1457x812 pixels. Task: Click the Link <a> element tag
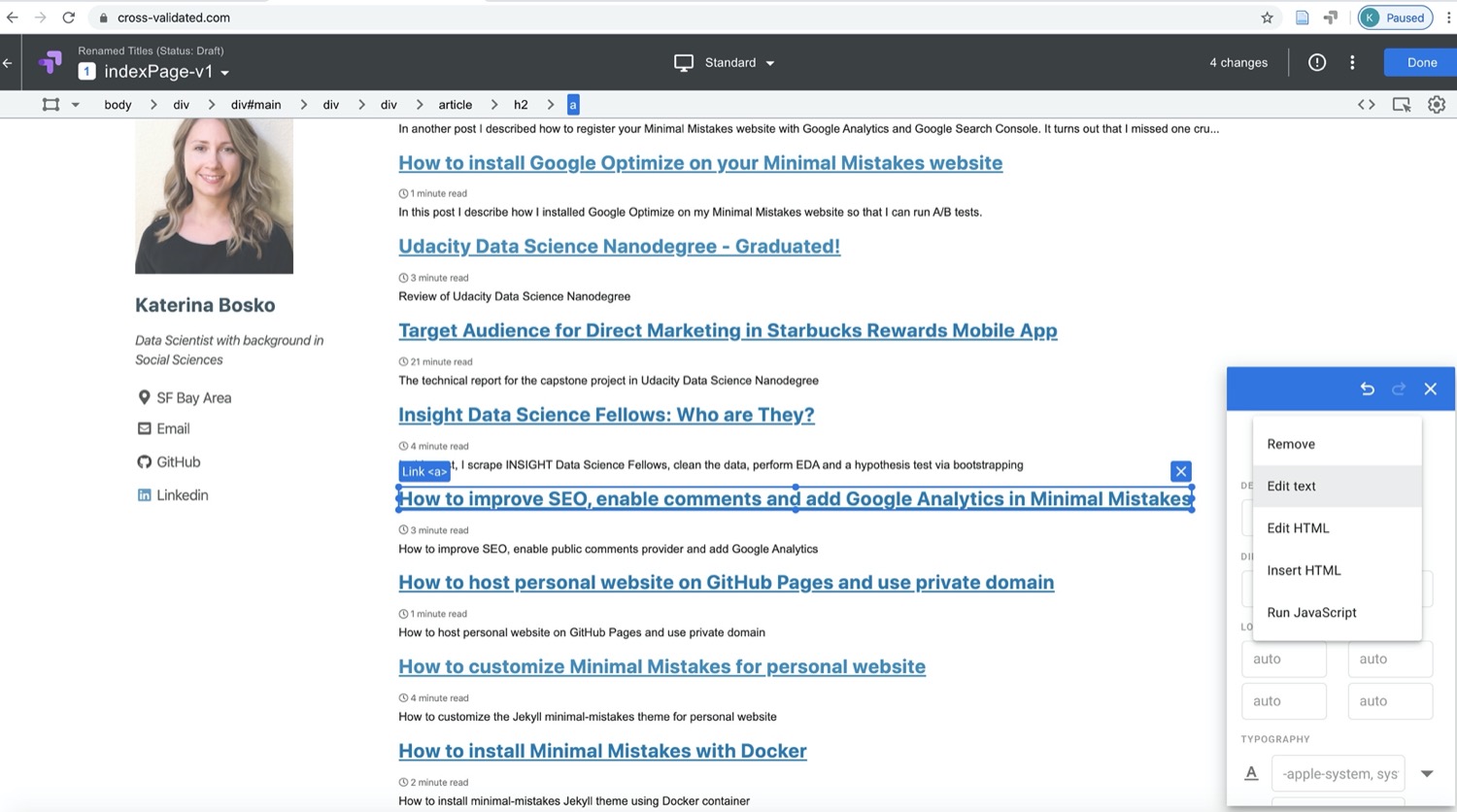pos(424,471)
